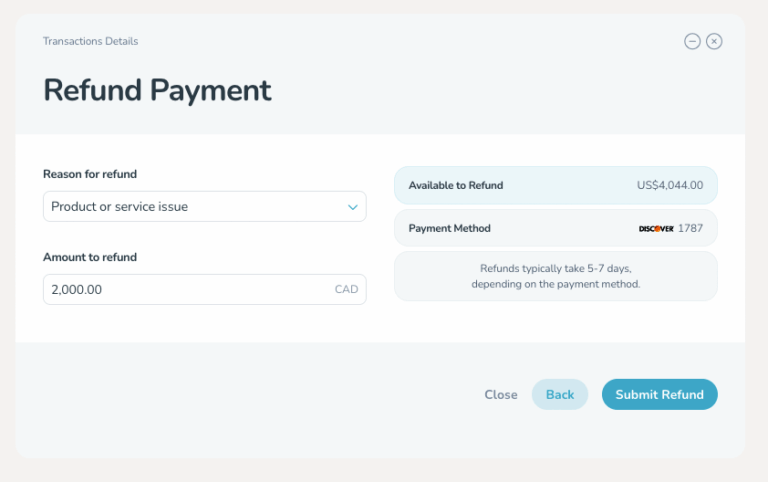Image resolution: width=768 pixels, height=482 pixels.
Task: Click the Discover card logo
Action: click(656, 229)
